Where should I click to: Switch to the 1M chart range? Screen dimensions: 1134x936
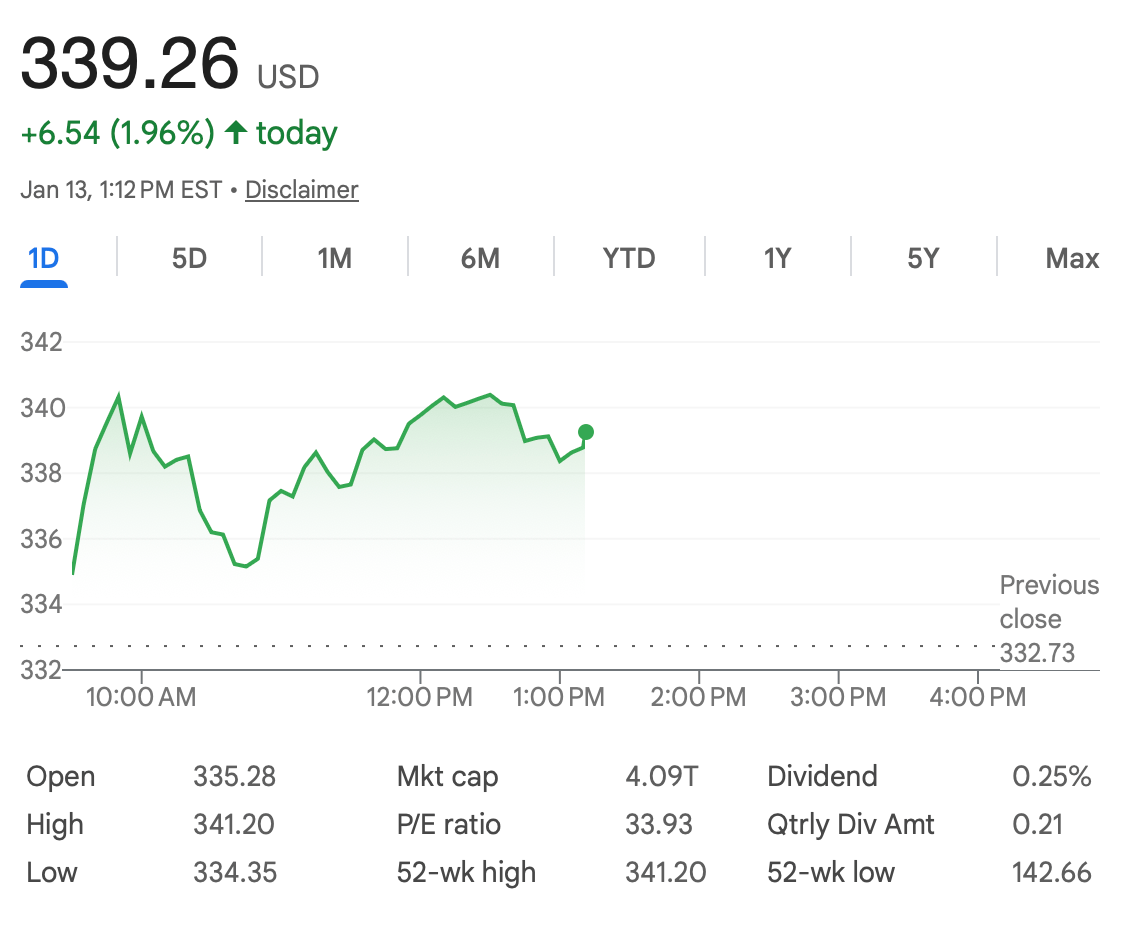pos(335,259)
